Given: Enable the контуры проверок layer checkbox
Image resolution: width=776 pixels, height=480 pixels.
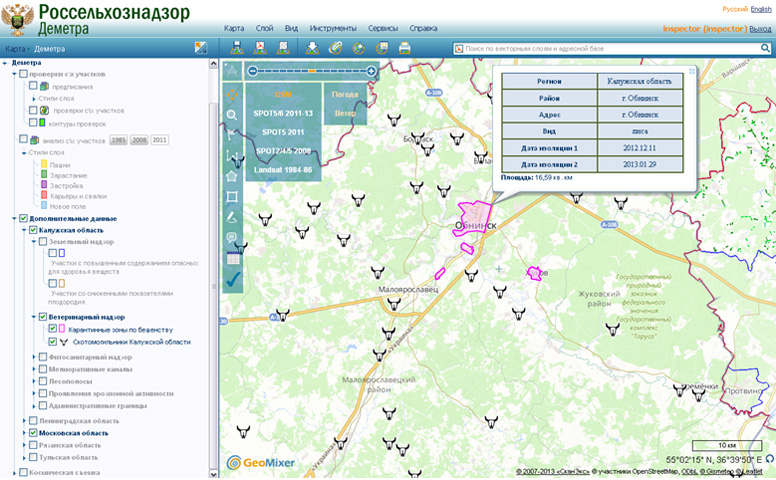Looking at the screenshot, I should [33, 122].
